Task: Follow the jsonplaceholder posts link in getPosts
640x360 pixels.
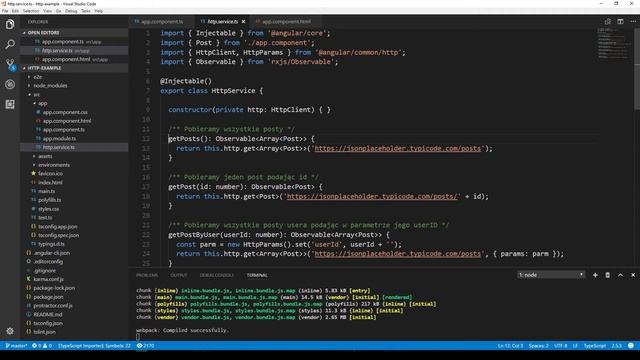Action: tap(398, 149)
